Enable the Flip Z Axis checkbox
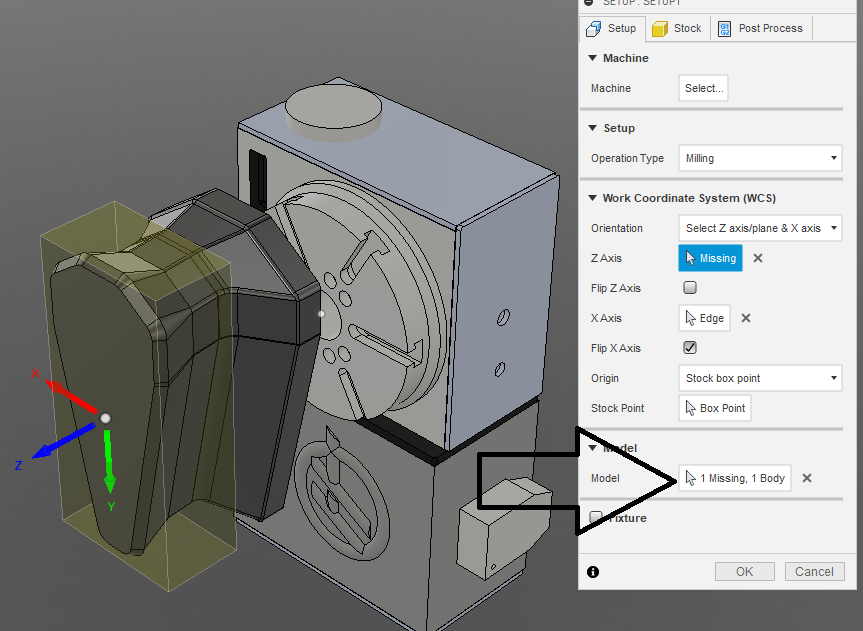The height and width of the screenshot is (631, 863). (x=688, y=288)
